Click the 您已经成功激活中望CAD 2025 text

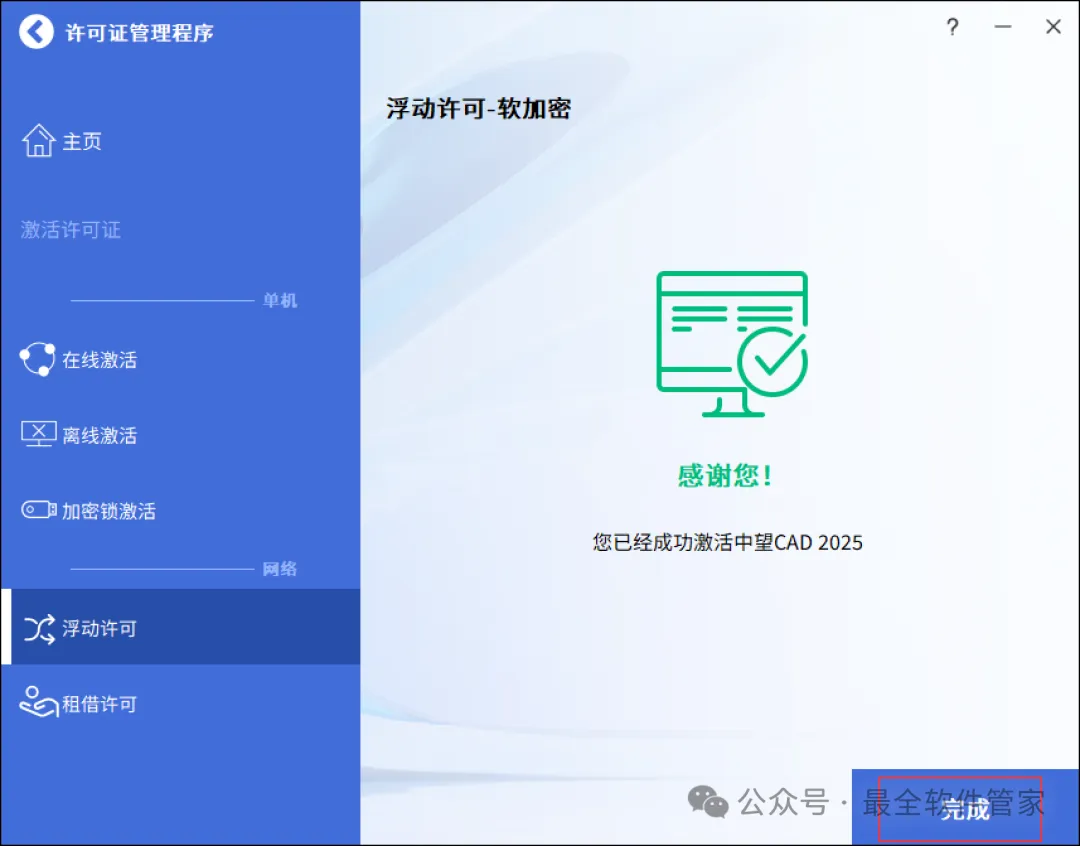tap(727, 542)
